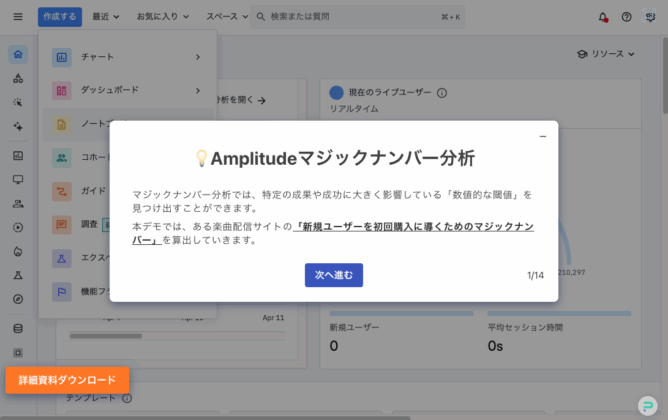668x420 pixels.
Task: Minimize the tutorial dialog with dash button
Action: (x=543, y=136)
